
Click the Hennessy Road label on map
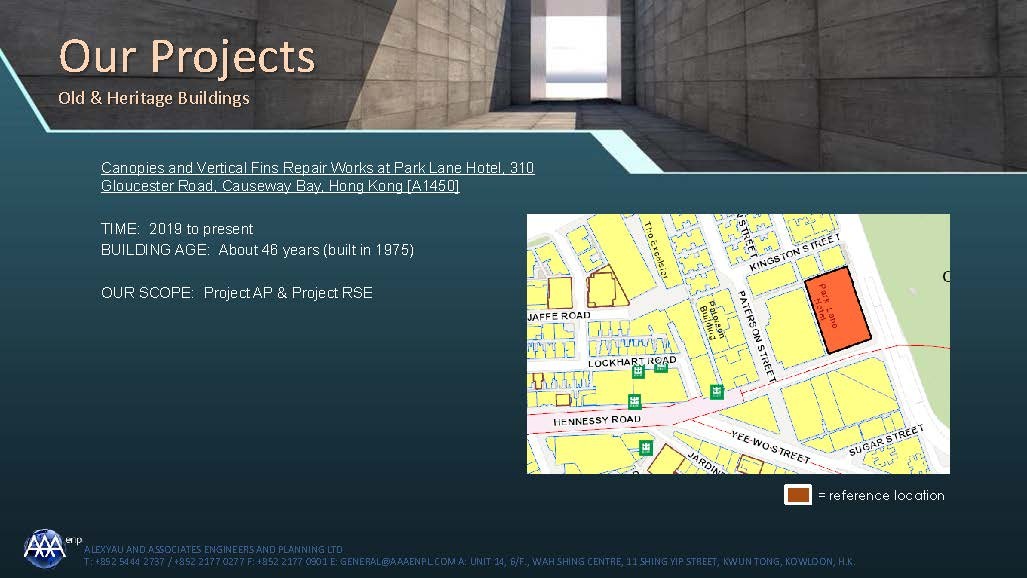click(598, 421)
